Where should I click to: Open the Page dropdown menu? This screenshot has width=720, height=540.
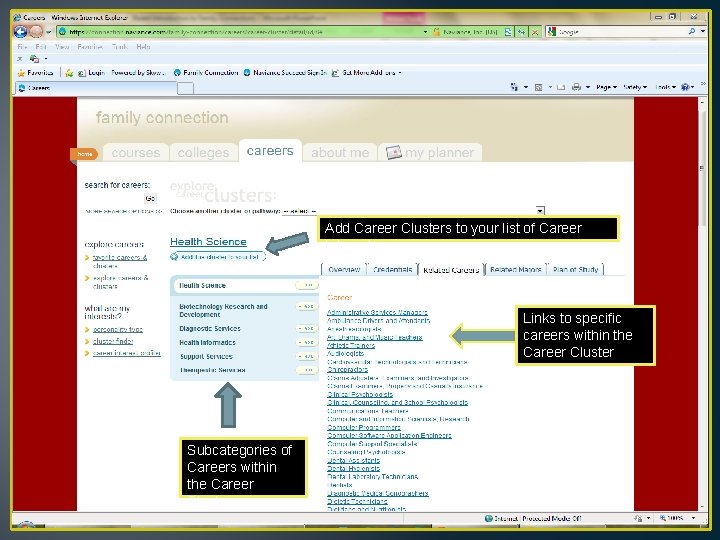[606, 87]
